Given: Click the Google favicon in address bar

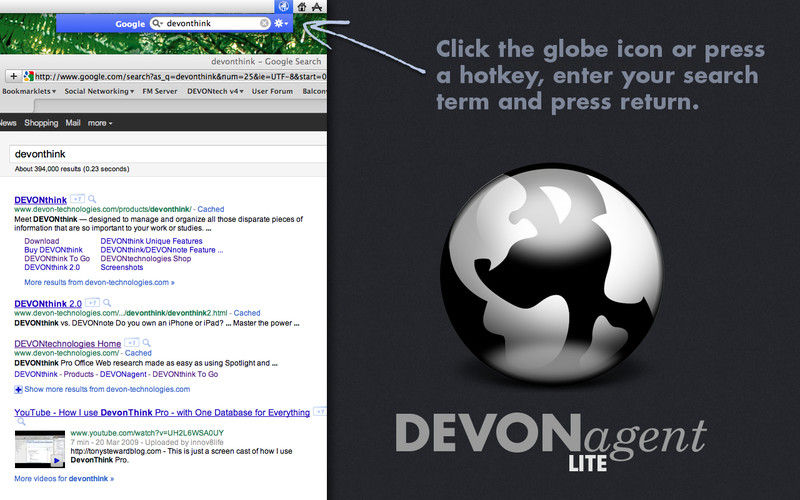Looking at the screenshot, I should (x=28, y=76).
